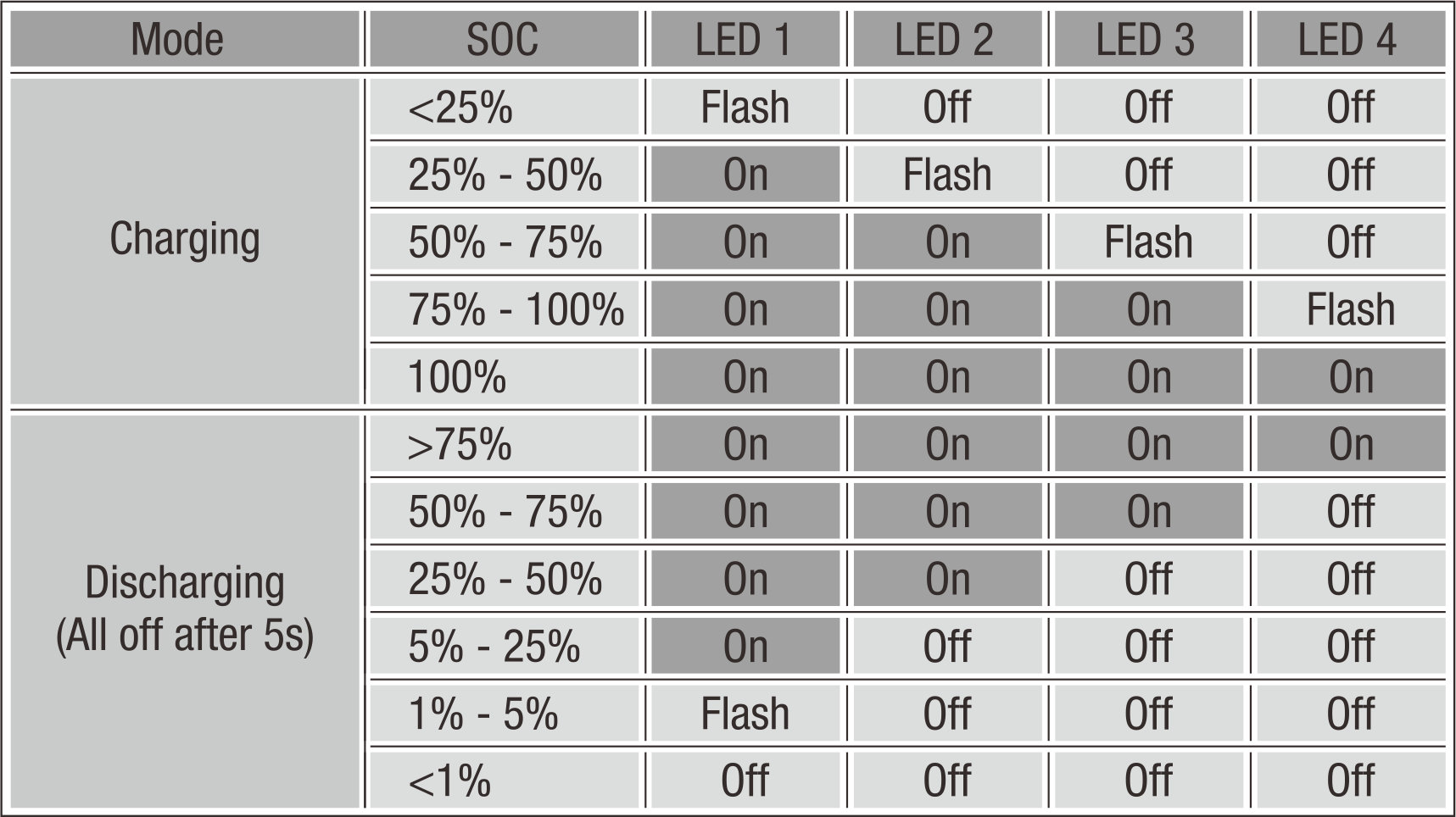
Task: Click LED 3 Flash in the Charging 50% - 75% row
Action: click(x=1148, y=242)
